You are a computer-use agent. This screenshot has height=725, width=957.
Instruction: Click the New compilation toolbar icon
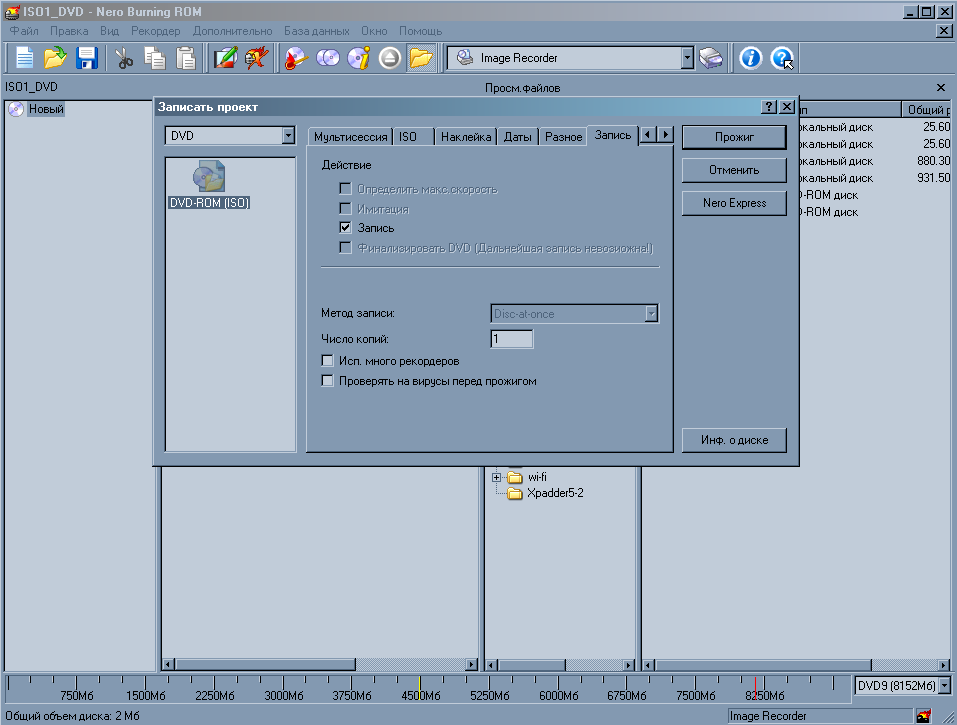click(x=24, y=58)
